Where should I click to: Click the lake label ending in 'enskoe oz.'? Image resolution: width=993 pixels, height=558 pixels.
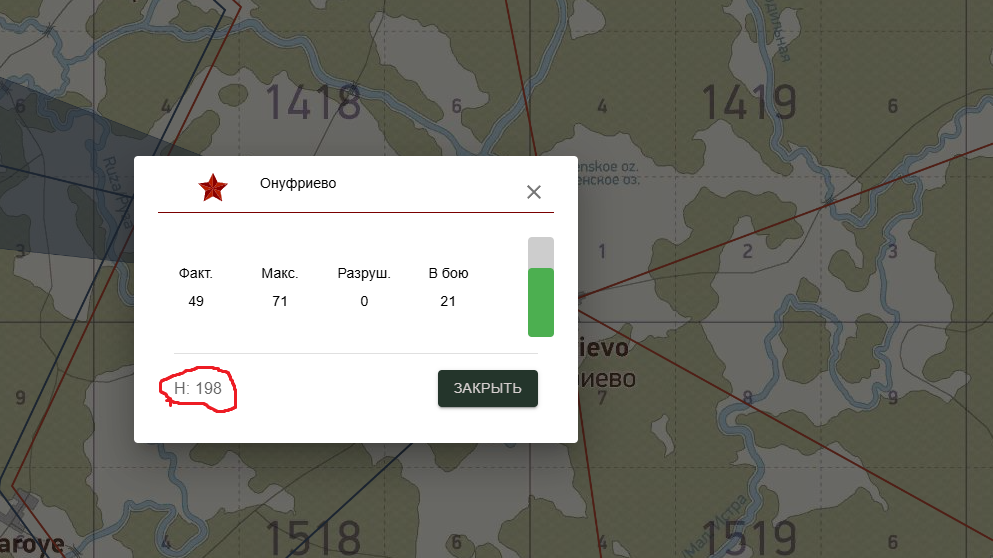coord(608,167)
